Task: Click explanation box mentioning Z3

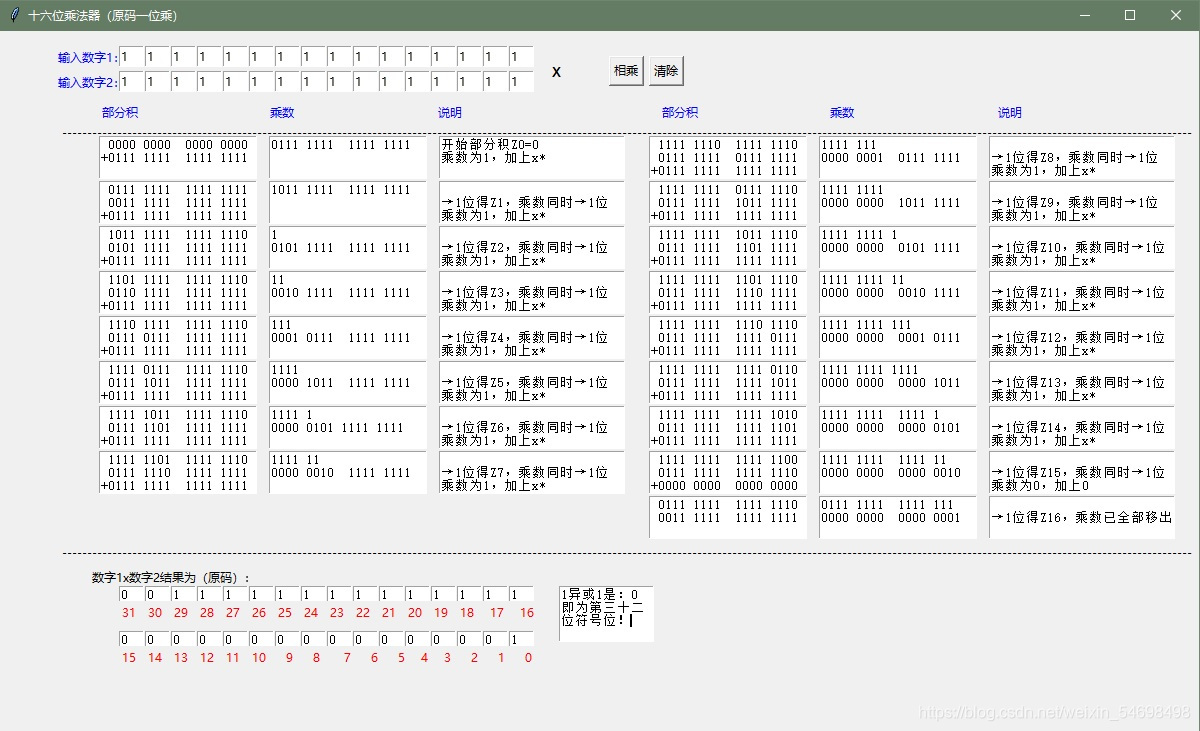Action: pos(532,293)
